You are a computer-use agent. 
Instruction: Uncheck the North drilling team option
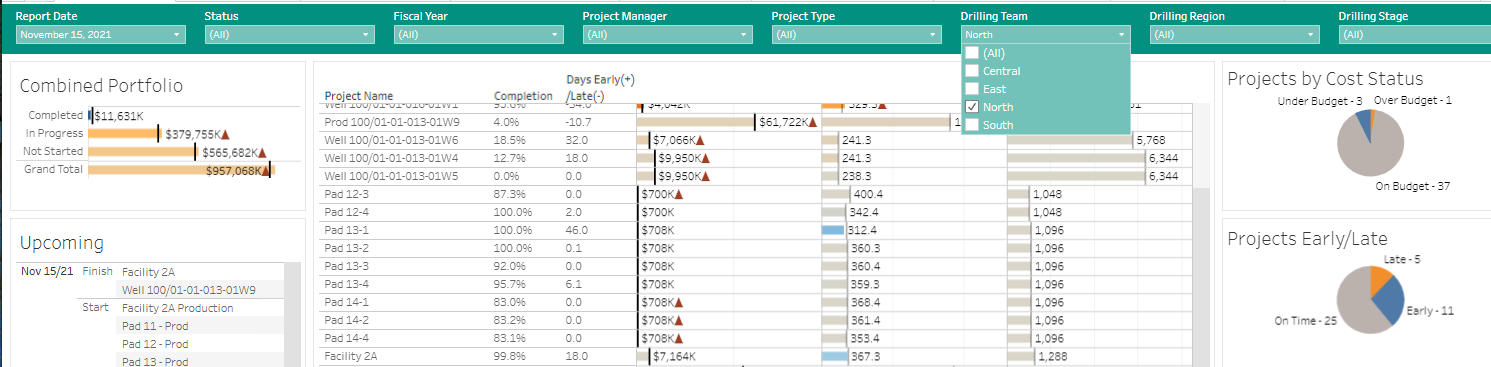click(971, 107)
